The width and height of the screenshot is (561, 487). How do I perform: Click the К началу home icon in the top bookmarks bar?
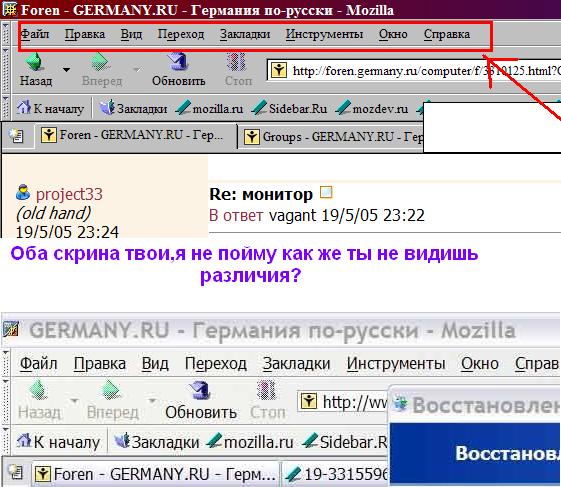pos(24,107)
